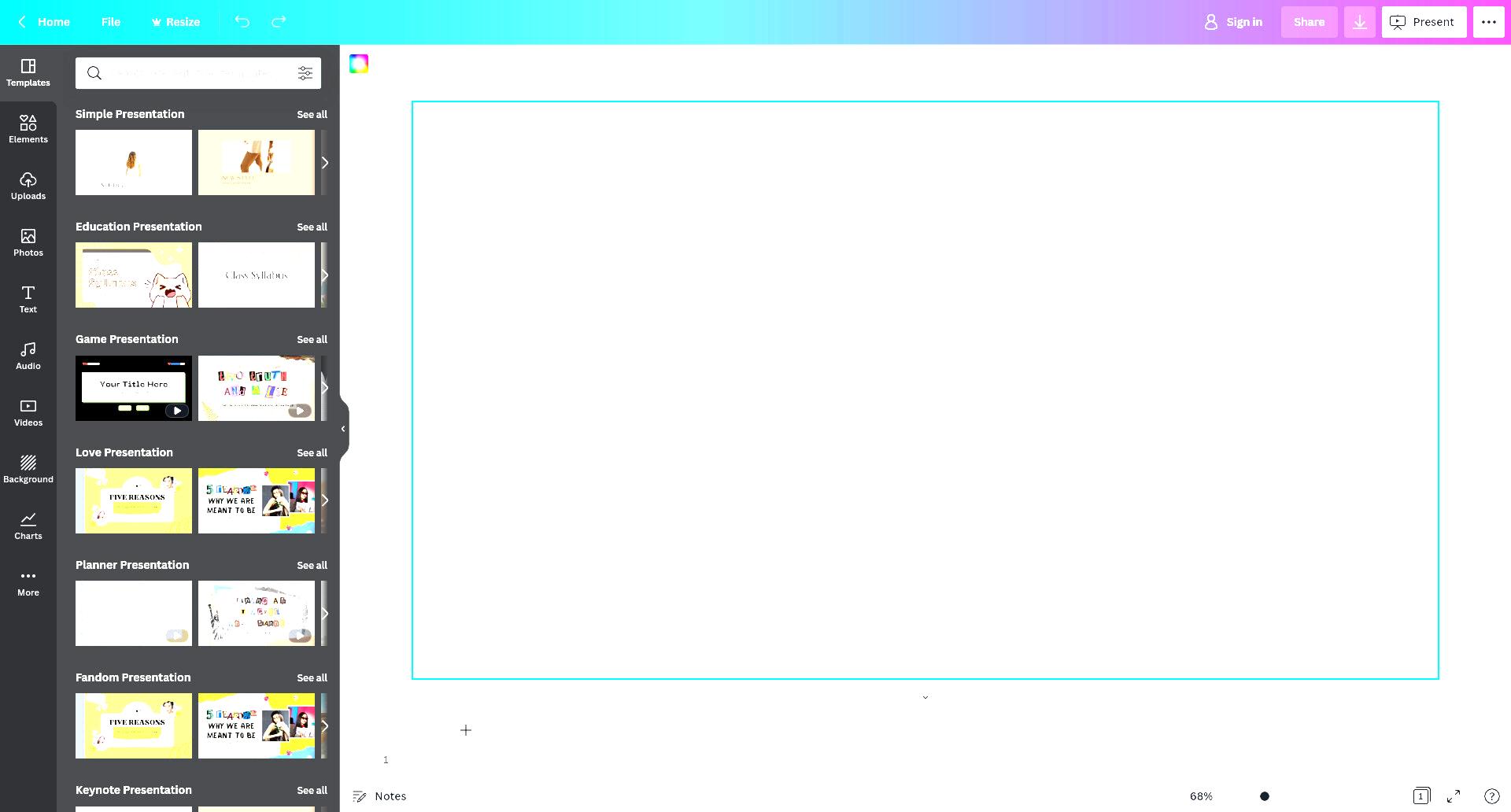1511x812 pixels.
Task: Select 'Why We Are Meant To Be' Fandom template
Action: (257, 725)
